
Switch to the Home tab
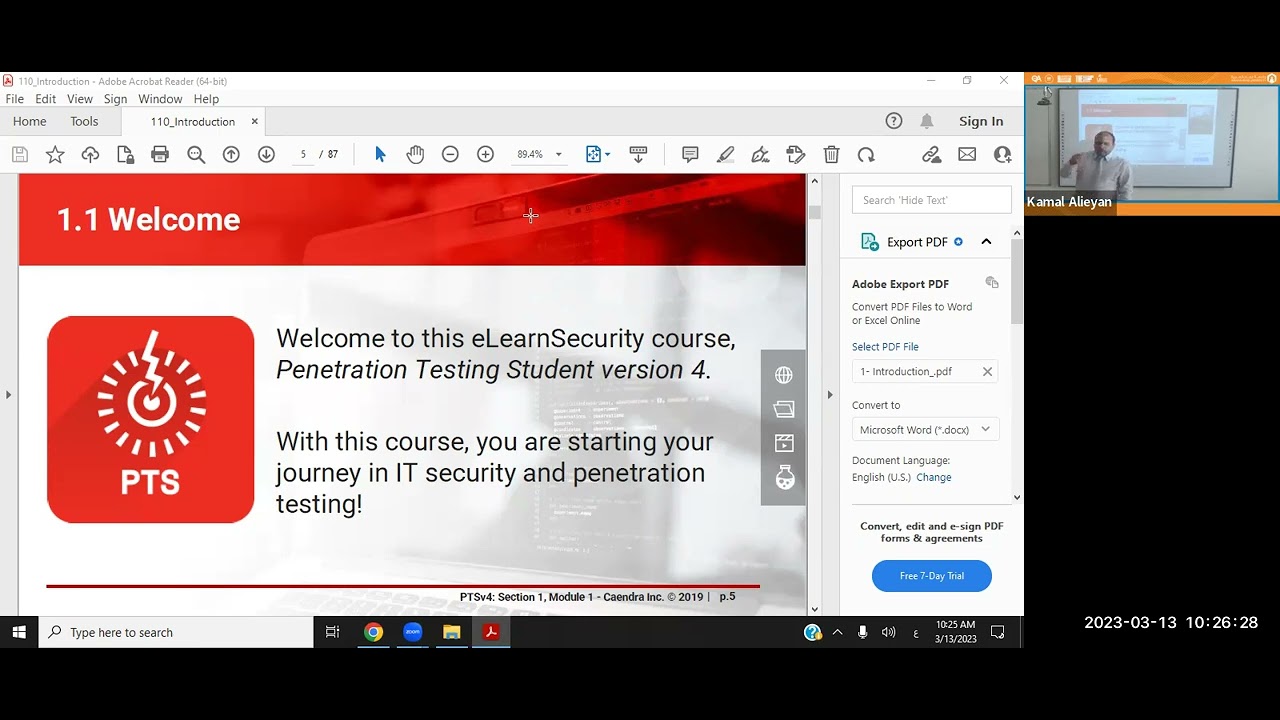click(30, 121)
